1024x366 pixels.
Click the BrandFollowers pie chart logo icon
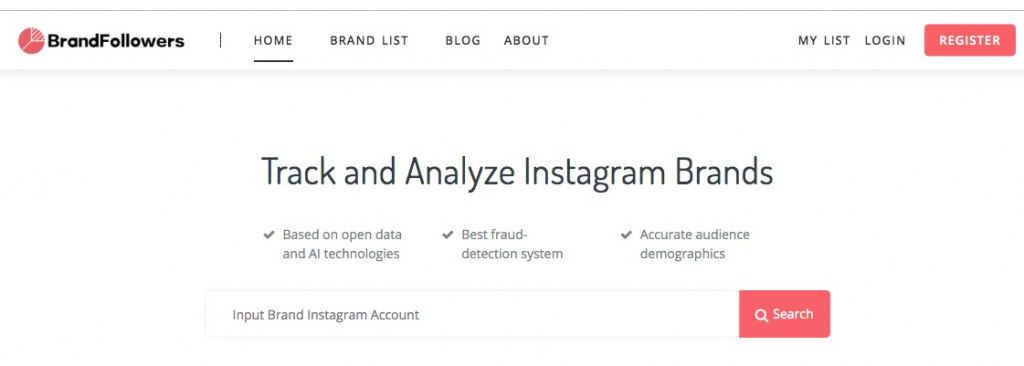click(31, 41)
